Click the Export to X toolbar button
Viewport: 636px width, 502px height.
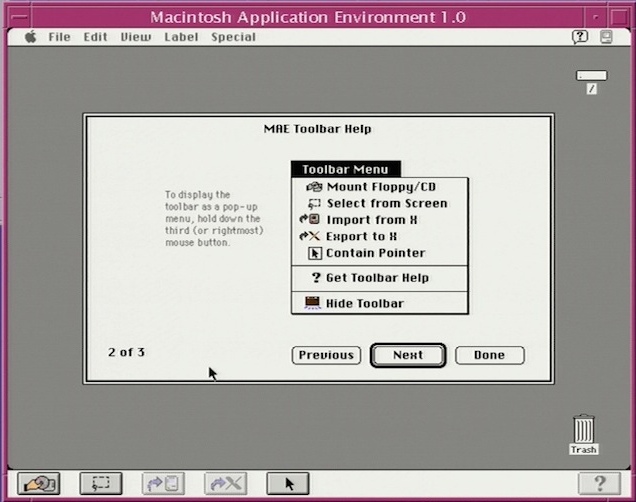tap(226, 483)
